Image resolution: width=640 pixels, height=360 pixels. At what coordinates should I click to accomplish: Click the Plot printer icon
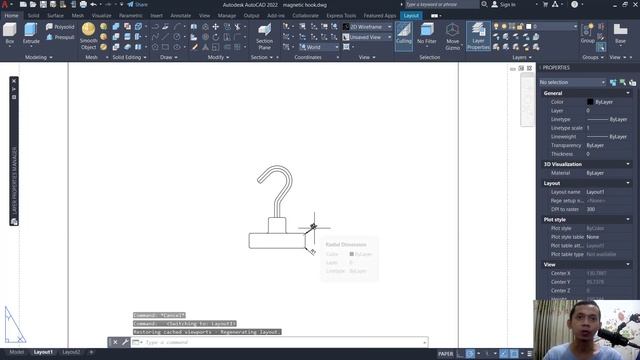[83, 4]
